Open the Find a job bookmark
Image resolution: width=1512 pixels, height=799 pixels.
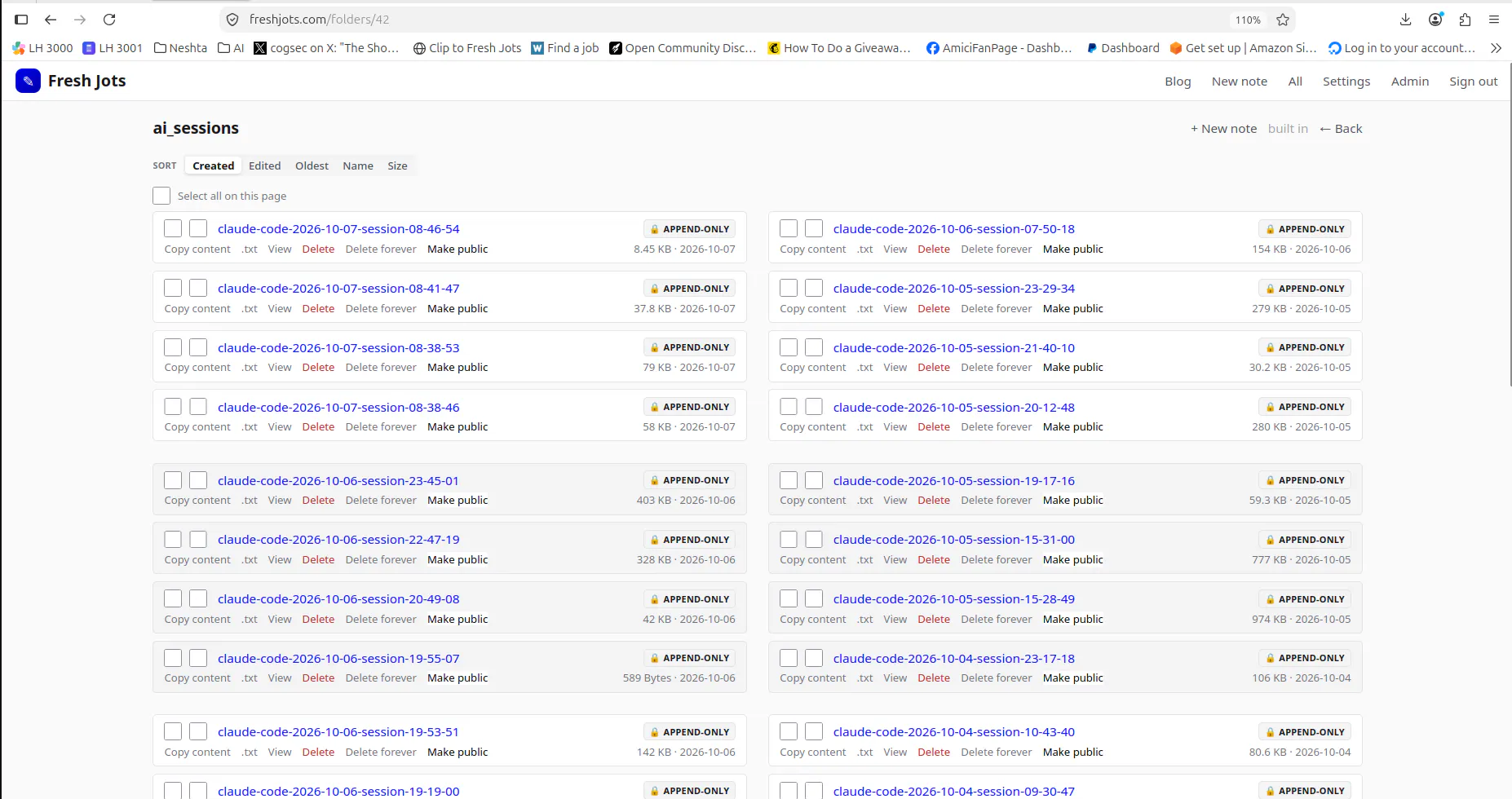(565, 48)
